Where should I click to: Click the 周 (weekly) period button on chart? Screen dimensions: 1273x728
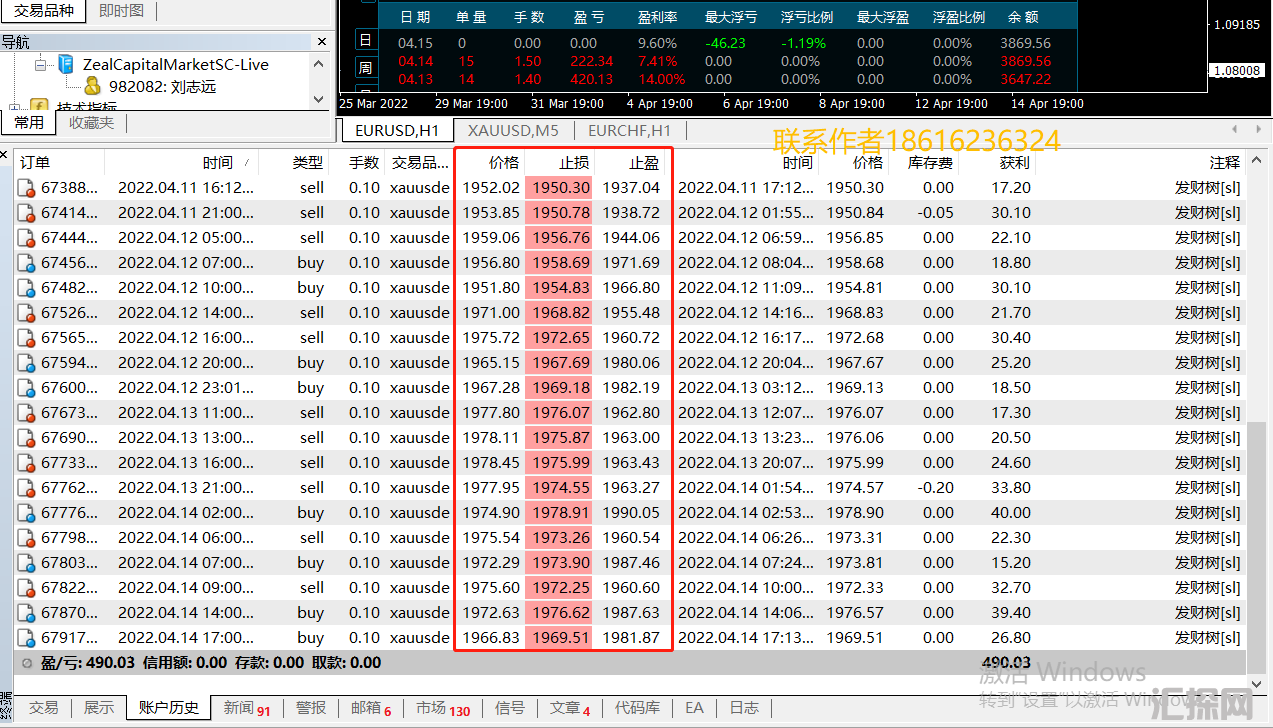365,68
